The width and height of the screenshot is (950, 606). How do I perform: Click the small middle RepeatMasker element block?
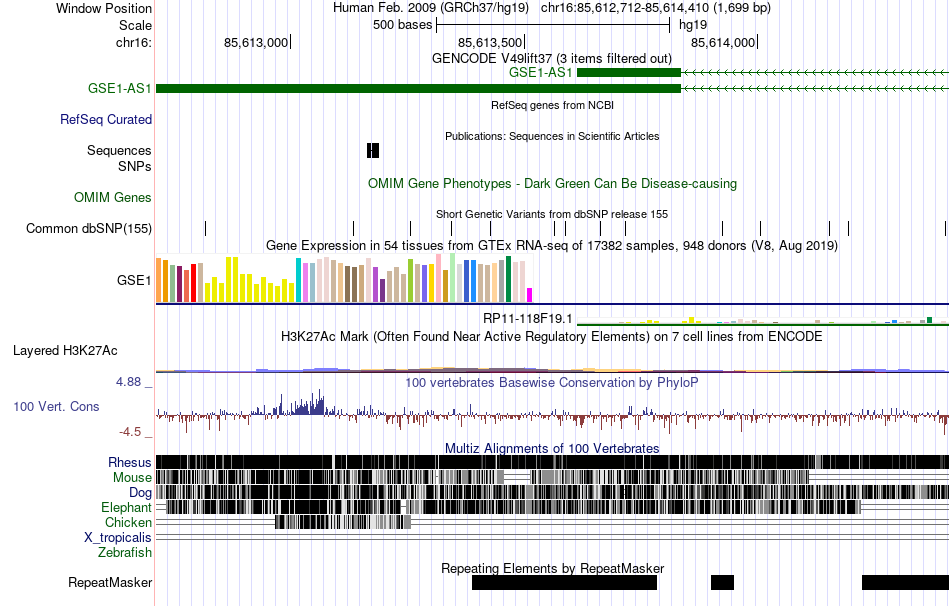(x=722, y=582)
